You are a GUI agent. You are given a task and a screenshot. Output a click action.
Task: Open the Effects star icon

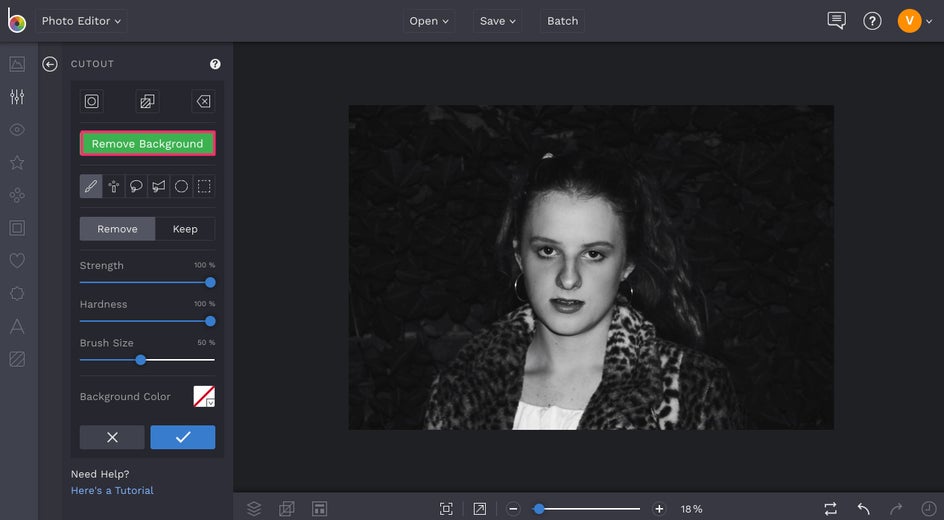(x=17, y=162)
